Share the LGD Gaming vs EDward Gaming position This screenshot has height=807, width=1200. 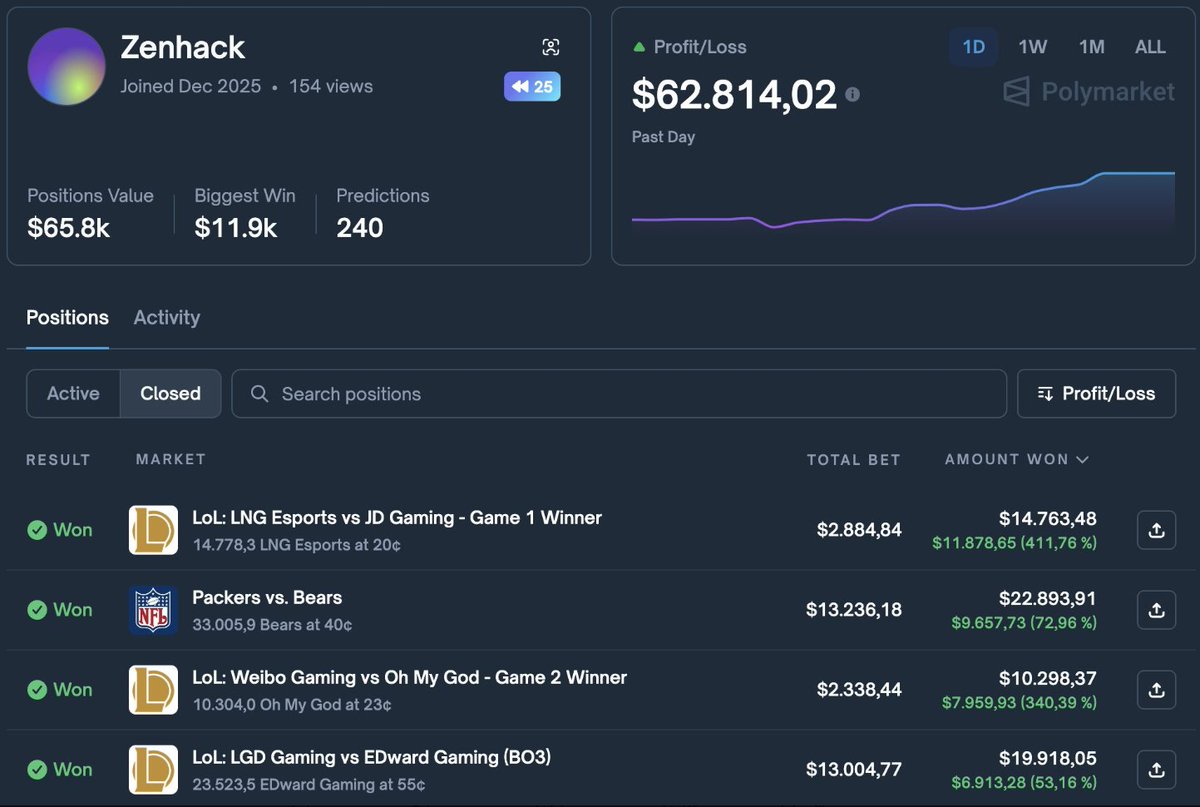pos(1156,770)
